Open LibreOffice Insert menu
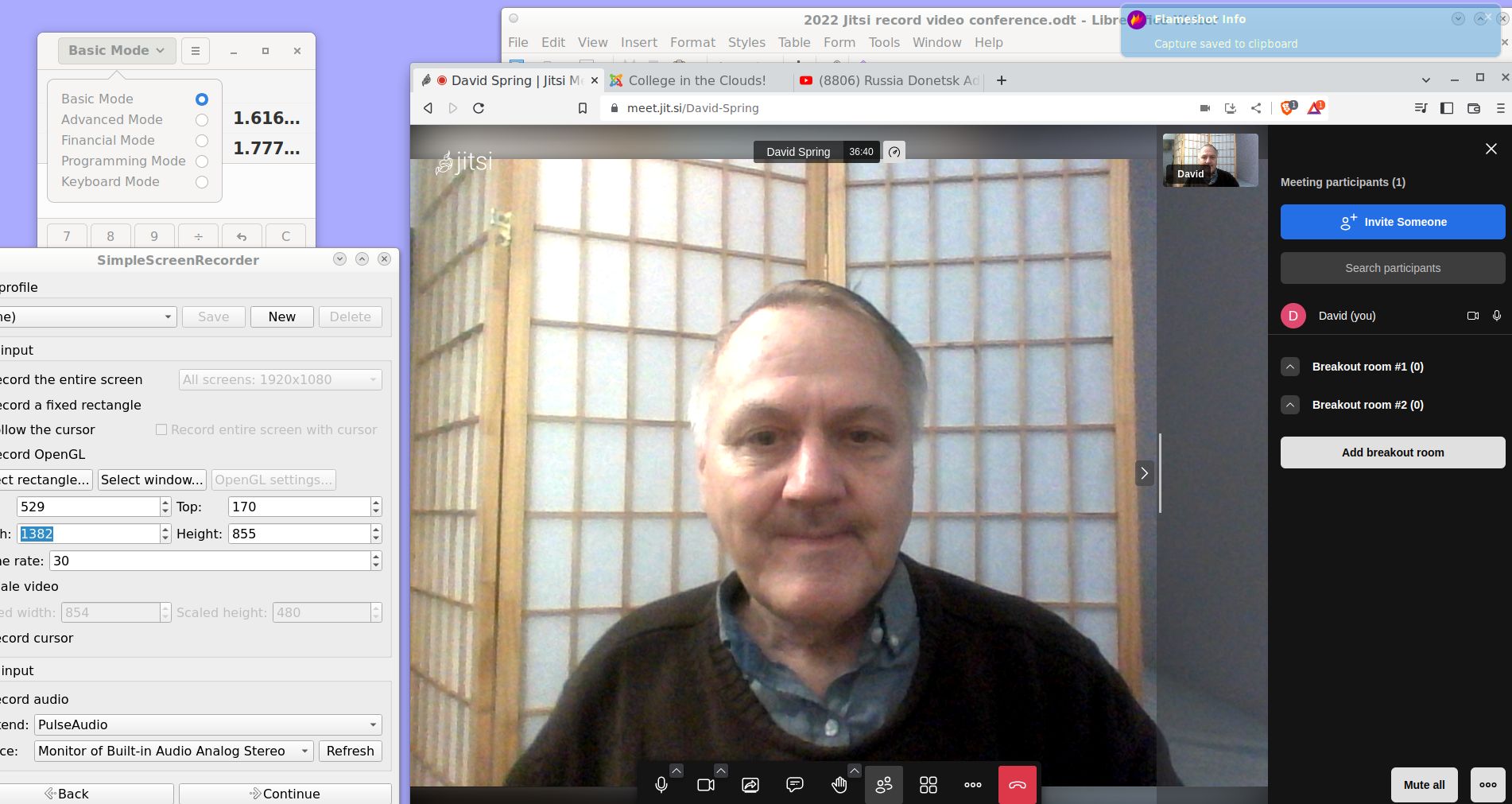Image resolution: width=1512 pixels, height=804 pixels. (638, 42)
